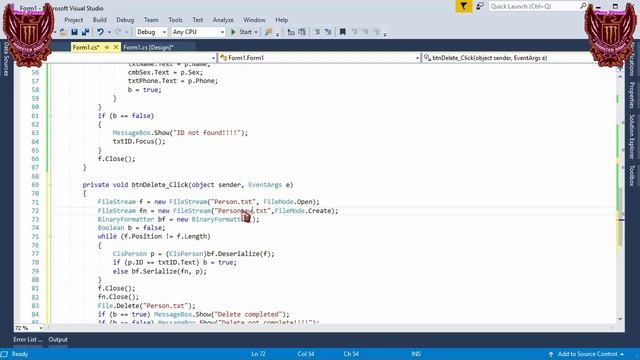Screen dimensions: 640x360
Task: Open the Data Sources side panel tab
Action: click(x=6, y=59)
